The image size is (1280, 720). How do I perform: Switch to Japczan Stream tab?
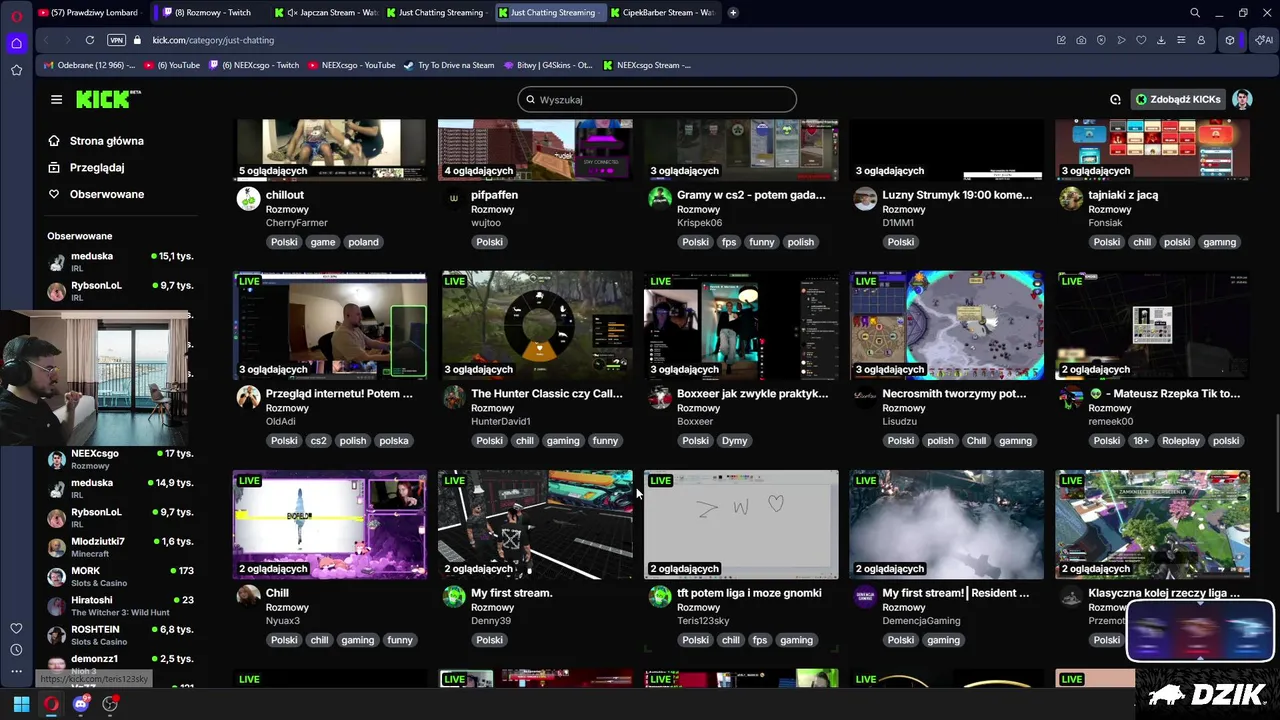(x=326, y=13)
